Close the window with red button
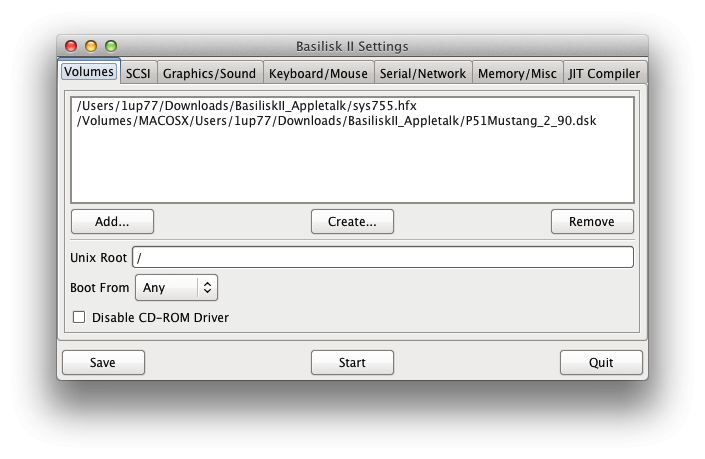 (x=71, y=46)
